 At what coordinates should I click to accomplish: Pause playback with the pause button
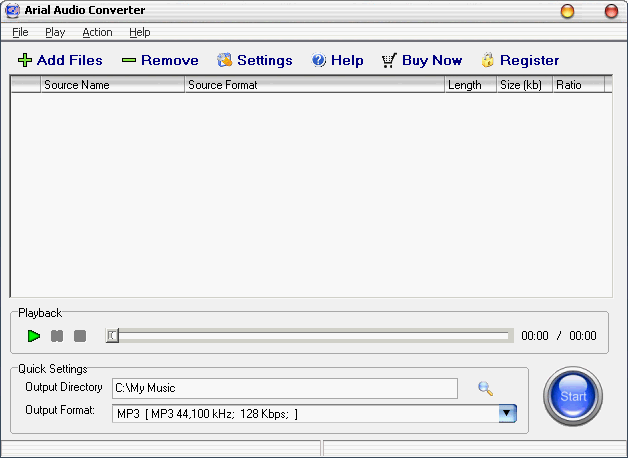pyautogui.click(x=57, y=336)
